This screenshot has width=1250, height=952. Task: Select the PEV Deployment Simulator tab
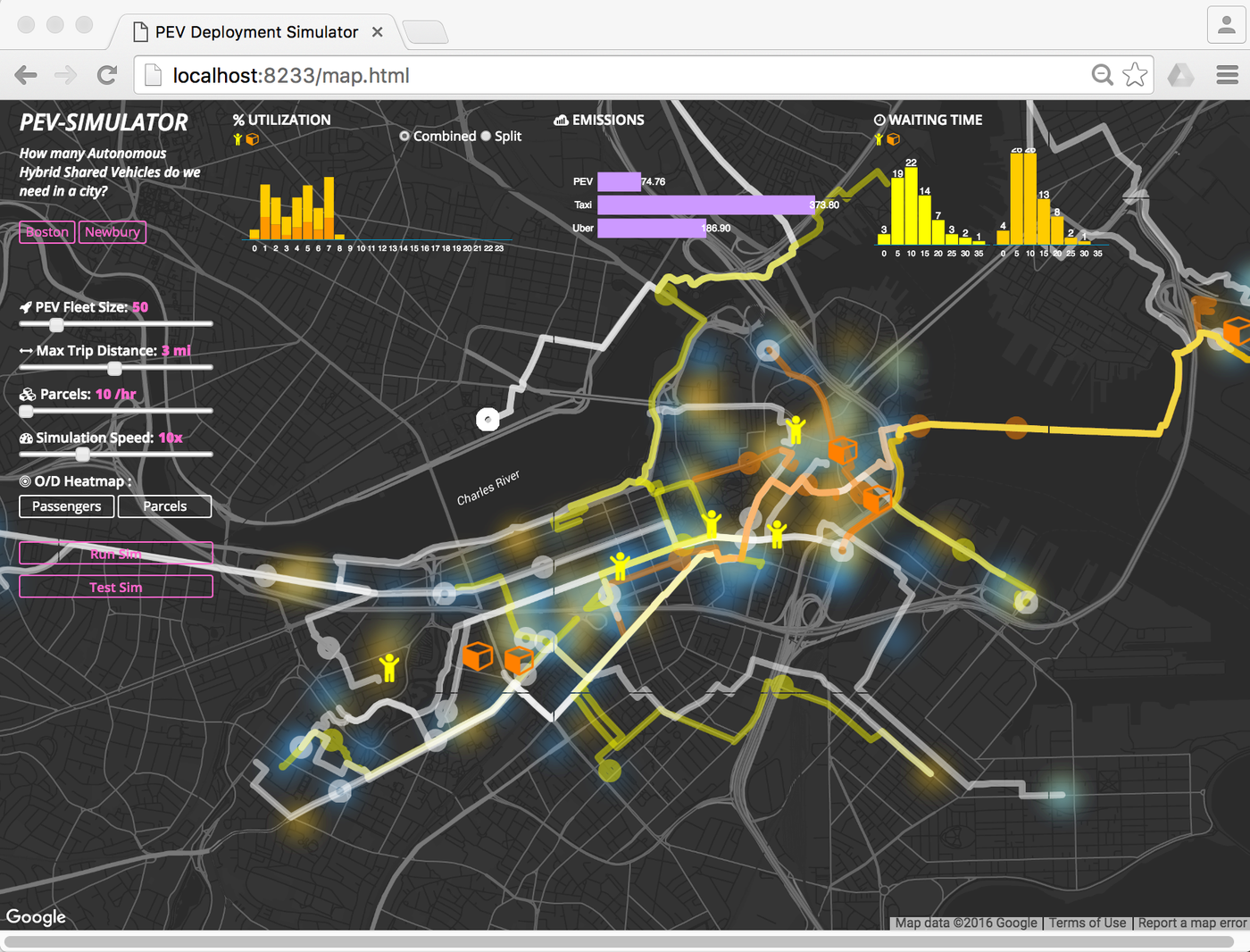click(x=257, y=32)
